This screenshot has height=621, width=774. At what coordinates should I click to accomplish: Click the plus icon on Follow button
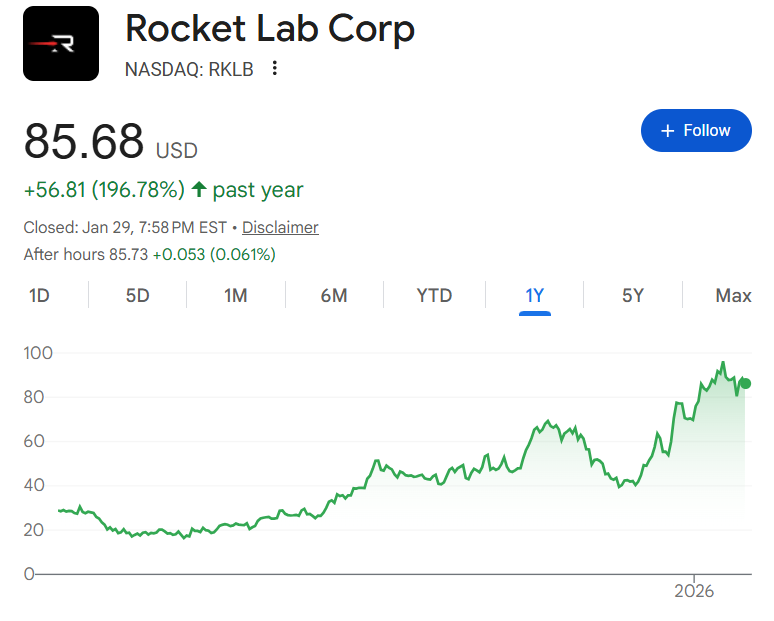click(668, 131)
